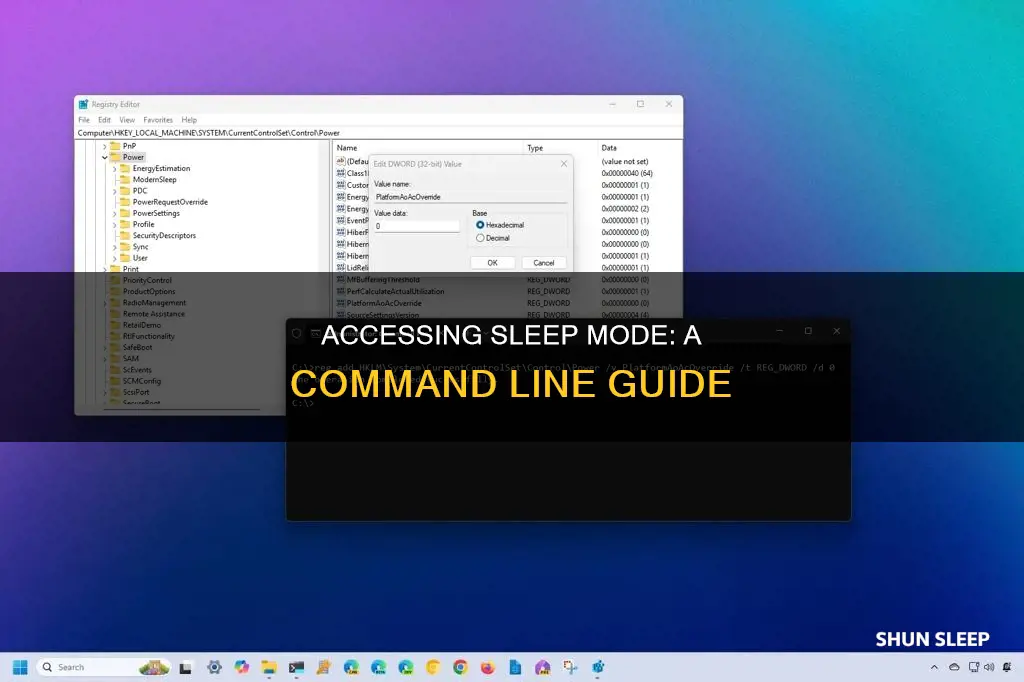Expand the User key
This screenshot has height=682, width=1024.
point(115,258)
